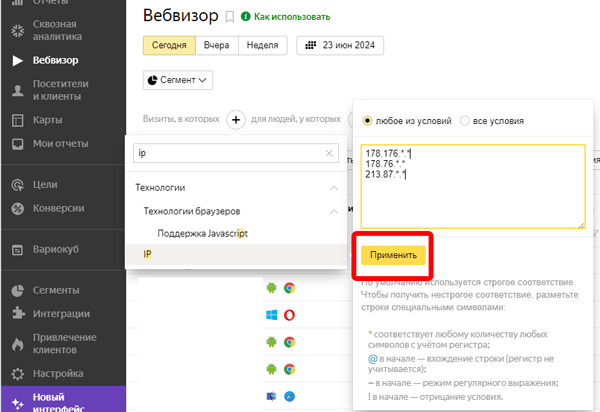This screenshot has height=412, width=600.
Task: Click the Вебвизор page title
Action: (181, 16)
